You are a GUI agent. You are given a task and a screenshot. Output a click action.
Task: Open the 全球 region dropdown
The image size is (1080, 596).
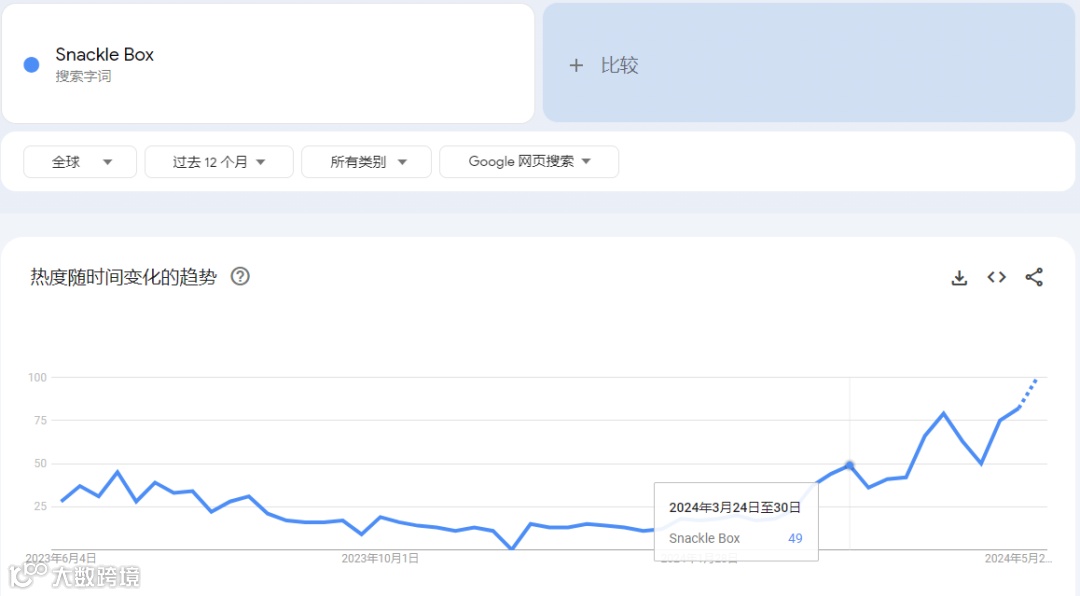pyautogui.click(x=80, y=162)
